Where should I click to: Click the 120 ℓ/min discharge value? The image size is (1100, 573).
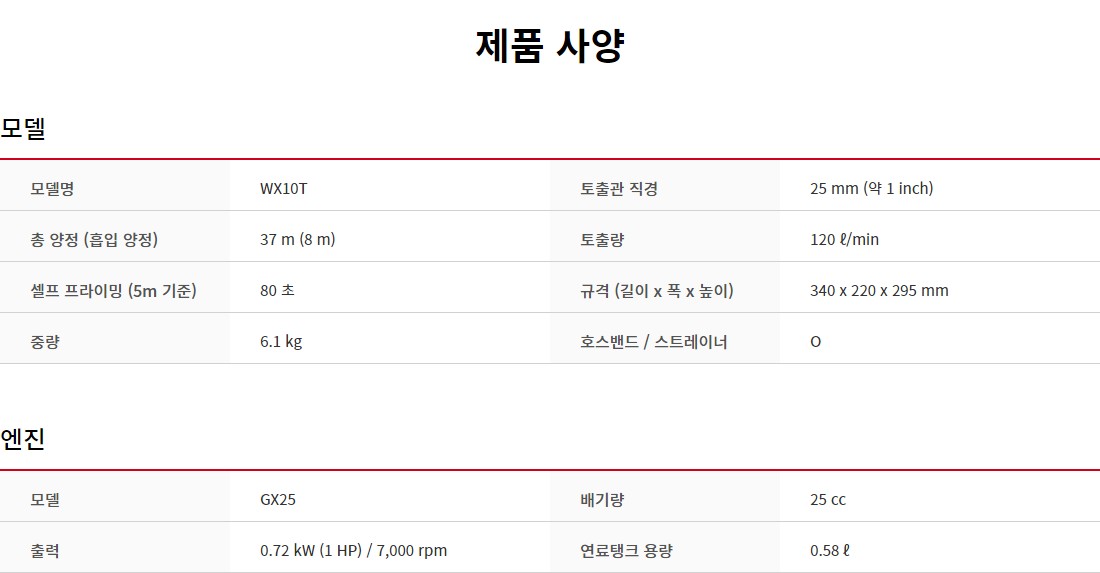click(x=844, y=239)
